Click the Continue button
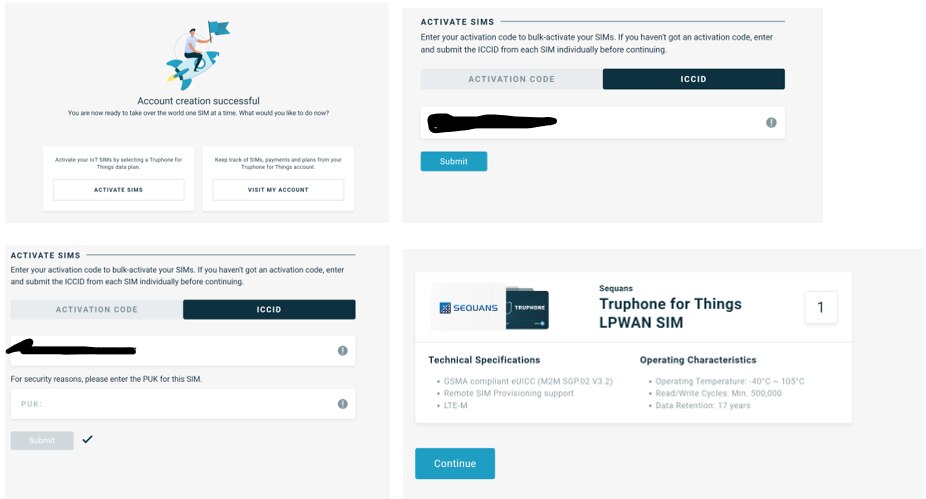Viewport: 926px width, 499px height. (455, 464)
